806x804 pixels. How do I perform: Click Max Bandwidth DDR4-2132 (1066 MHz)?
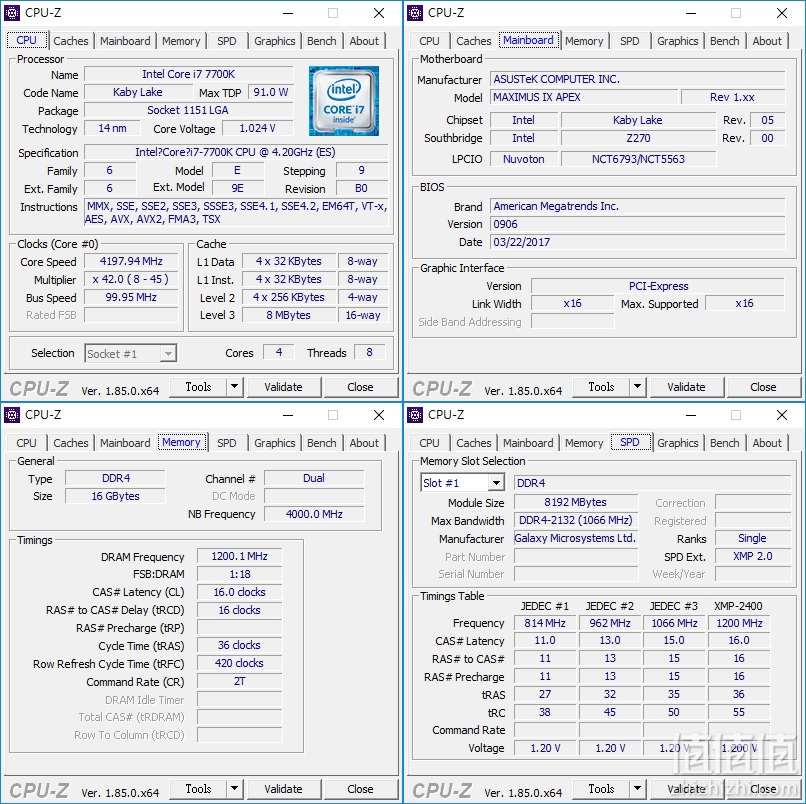pyautogui.click(x=576, y=520)
